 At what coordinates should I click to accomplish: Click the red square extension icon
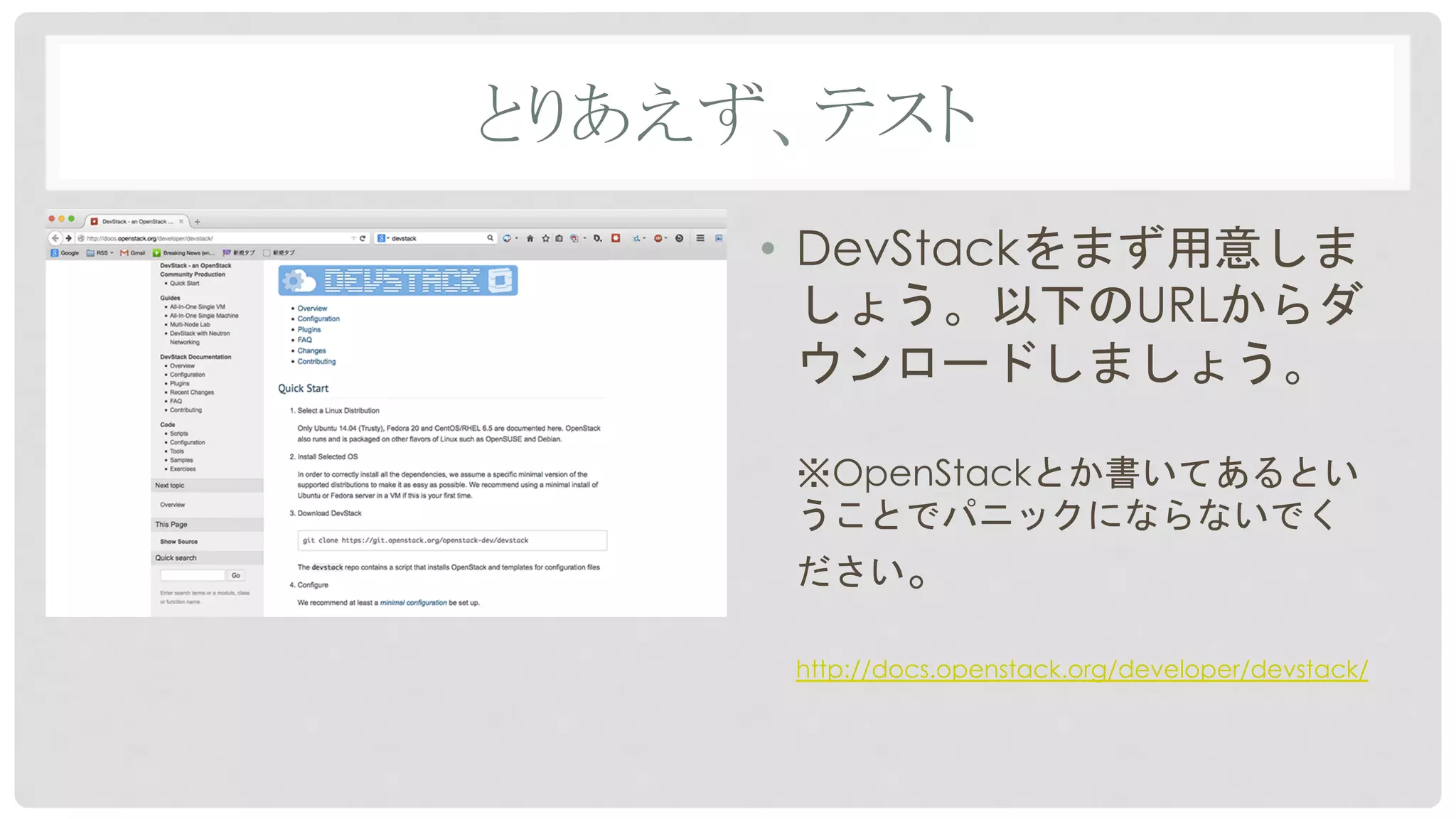pyautogui.click(x=616, y=238)
